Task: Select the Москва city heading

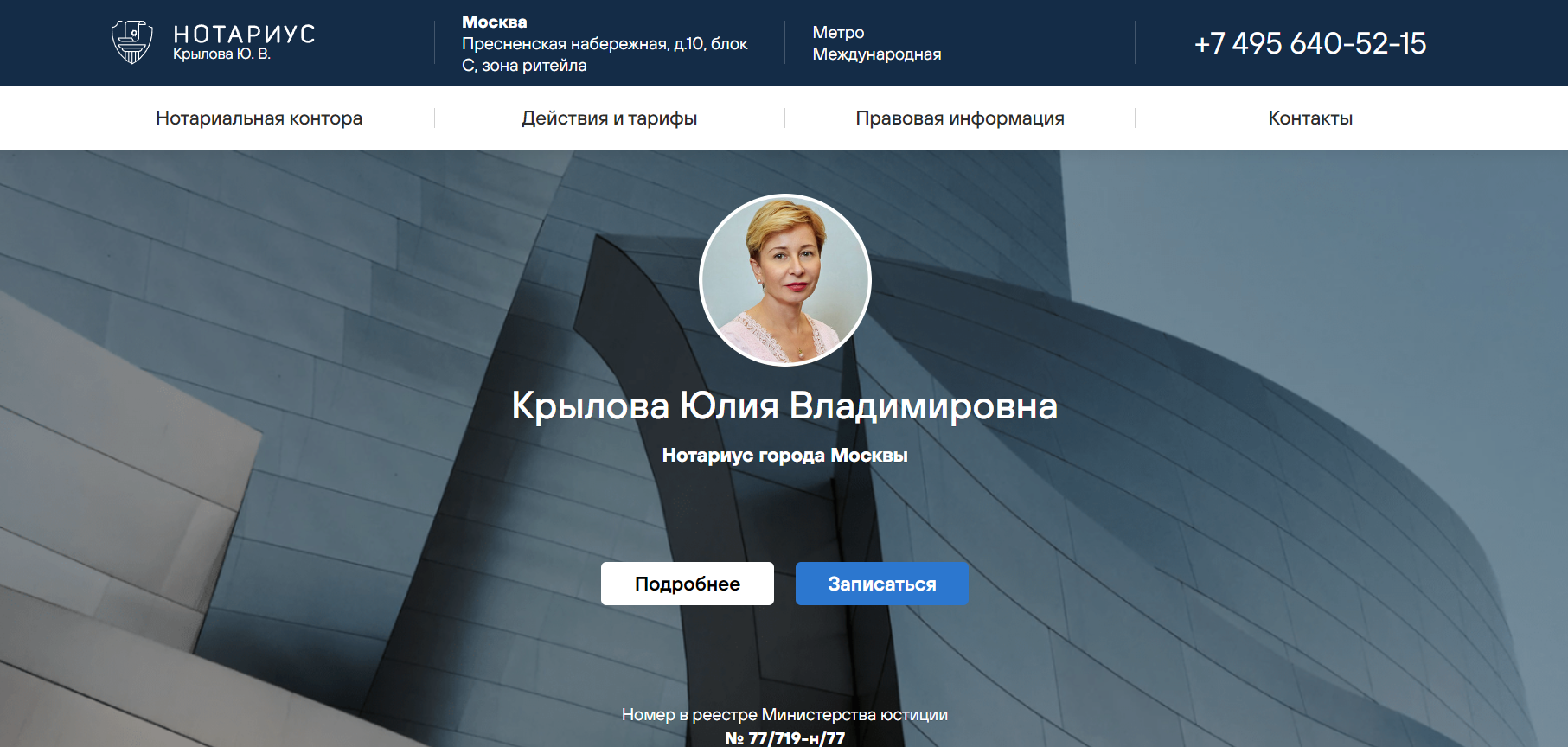Action: point(494,22)
